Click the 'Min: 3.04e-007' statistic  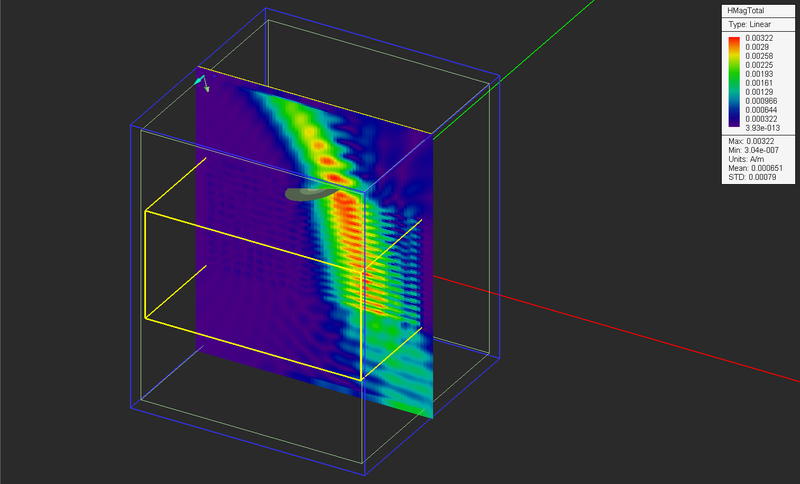coord(753,150)
